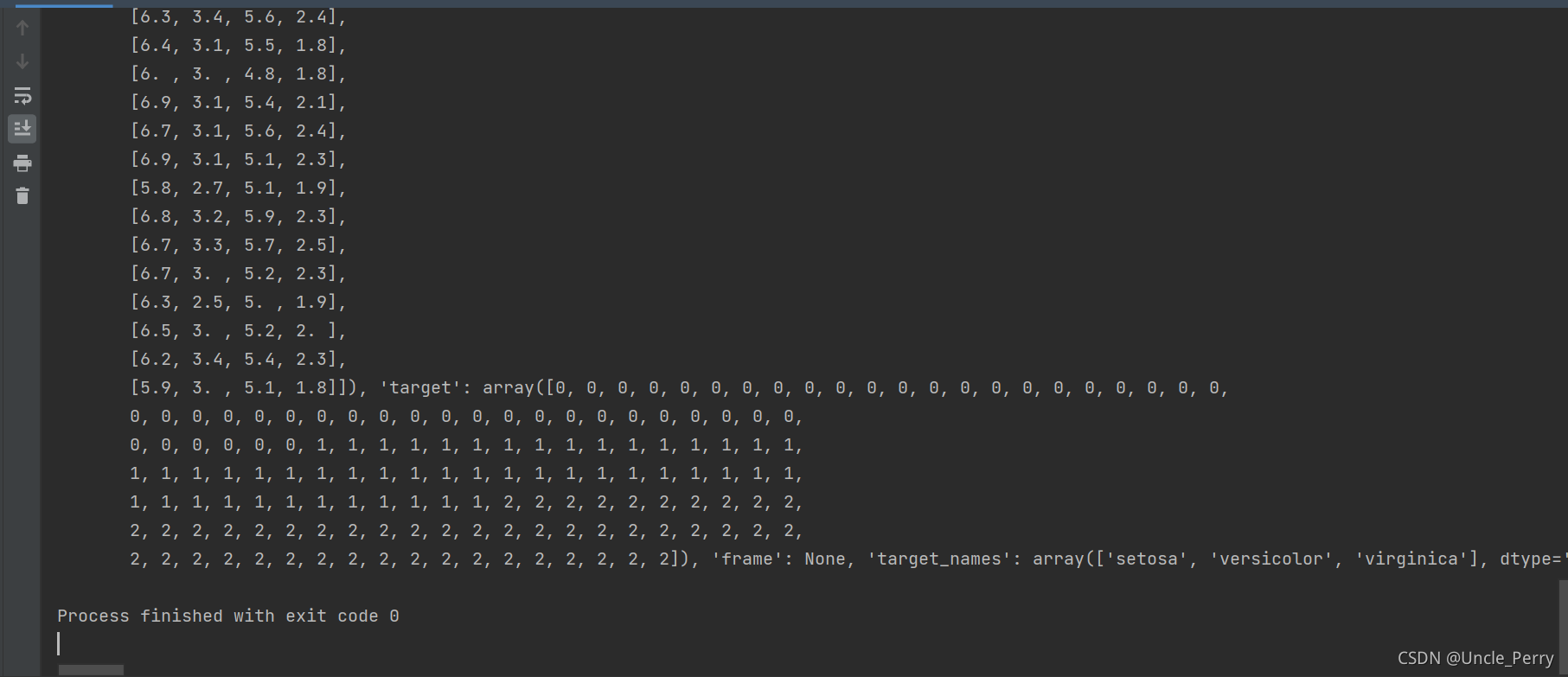The height and width of the screenshot is (677, 1568).
Task: Click the row [6.3, 2.5, 5. , 1.9]
Action: click(239, 302)
